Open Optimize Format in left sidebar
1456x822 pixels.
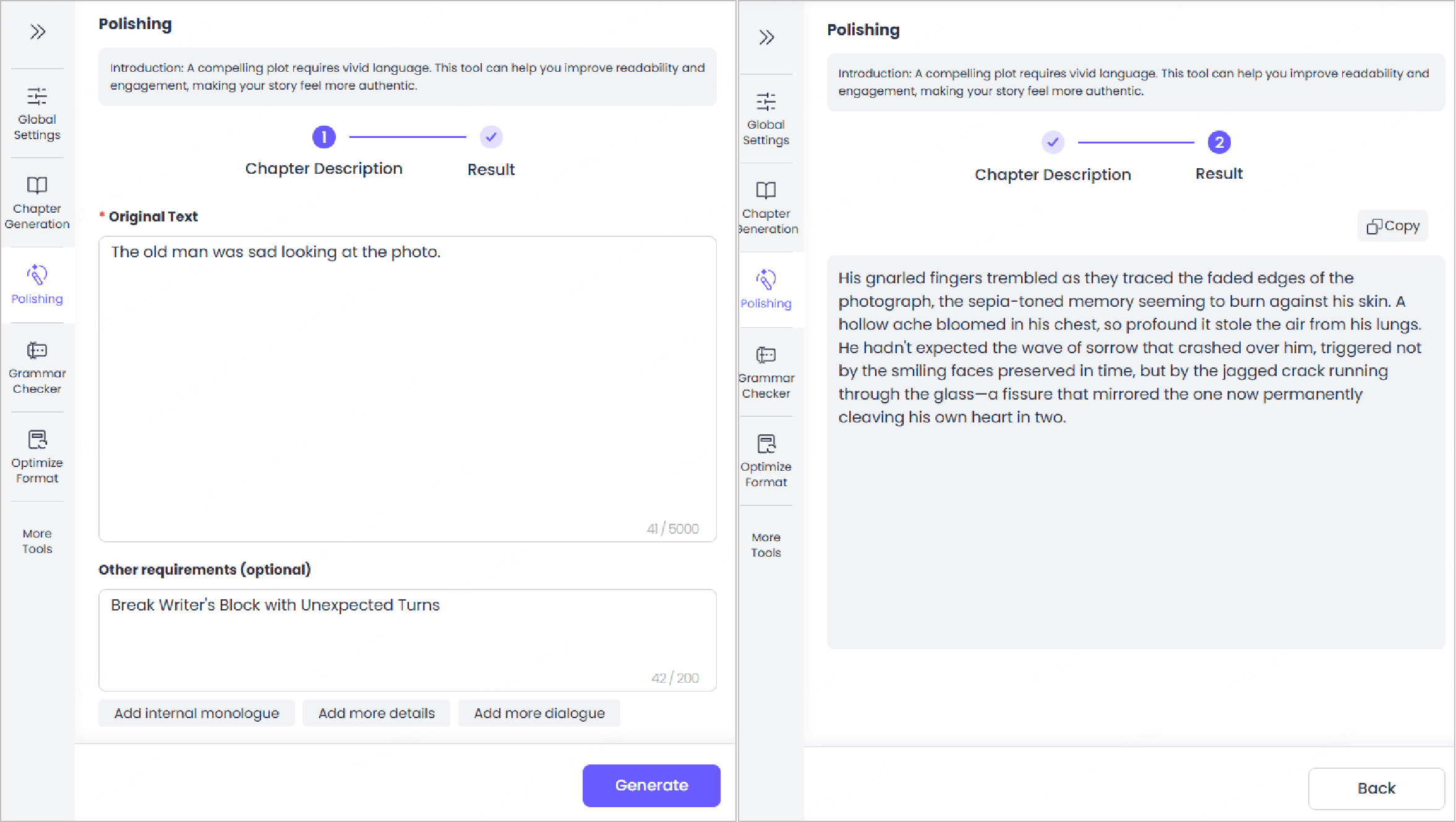37,456
